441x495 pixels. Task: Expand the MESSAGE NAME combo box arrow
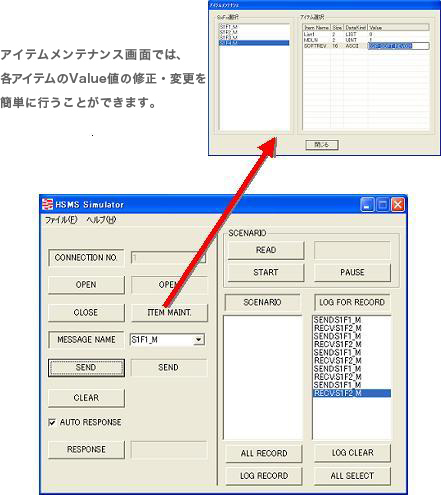(199, 340)
